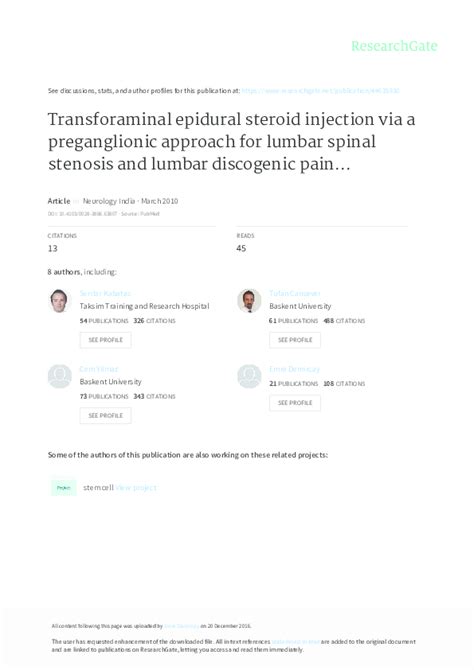This screenshot has width=474, height=670.
Task: Open the stem cell View project link
Action: click(x=136, y=488)
